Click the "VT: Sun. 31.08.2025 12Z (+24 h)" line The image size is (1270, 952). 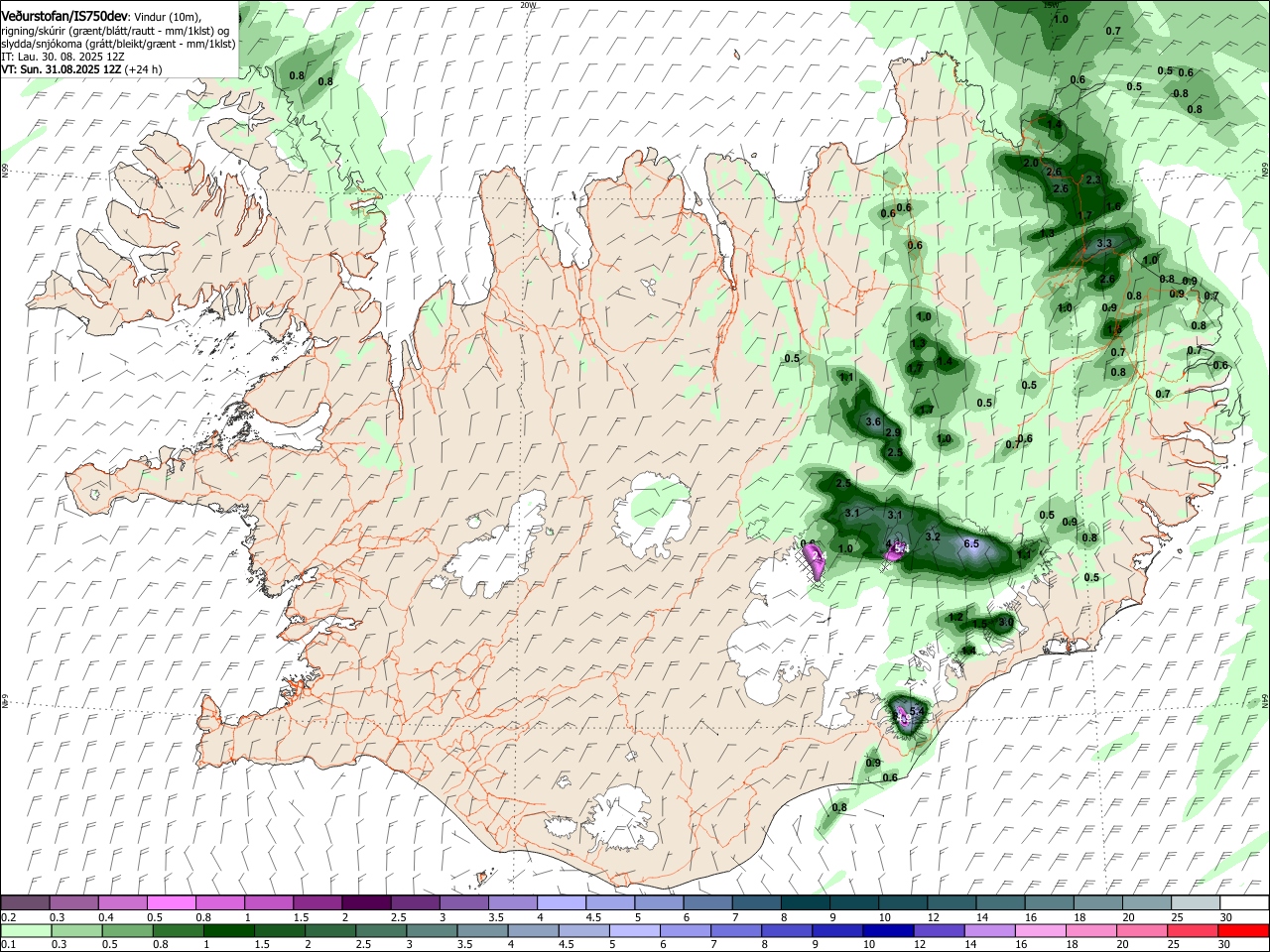point(81,69)
